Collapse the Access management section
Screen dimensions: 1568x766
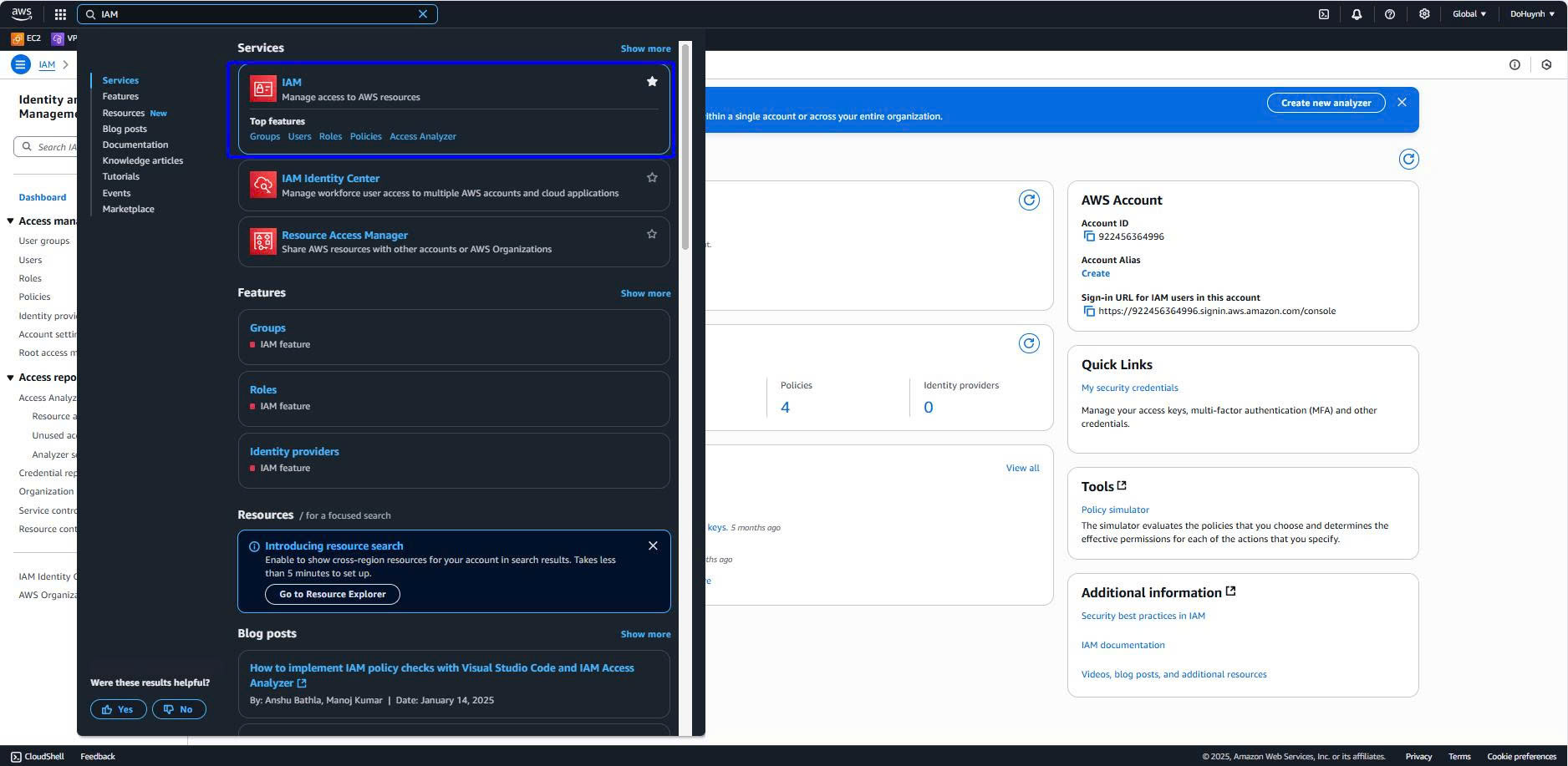11,221
